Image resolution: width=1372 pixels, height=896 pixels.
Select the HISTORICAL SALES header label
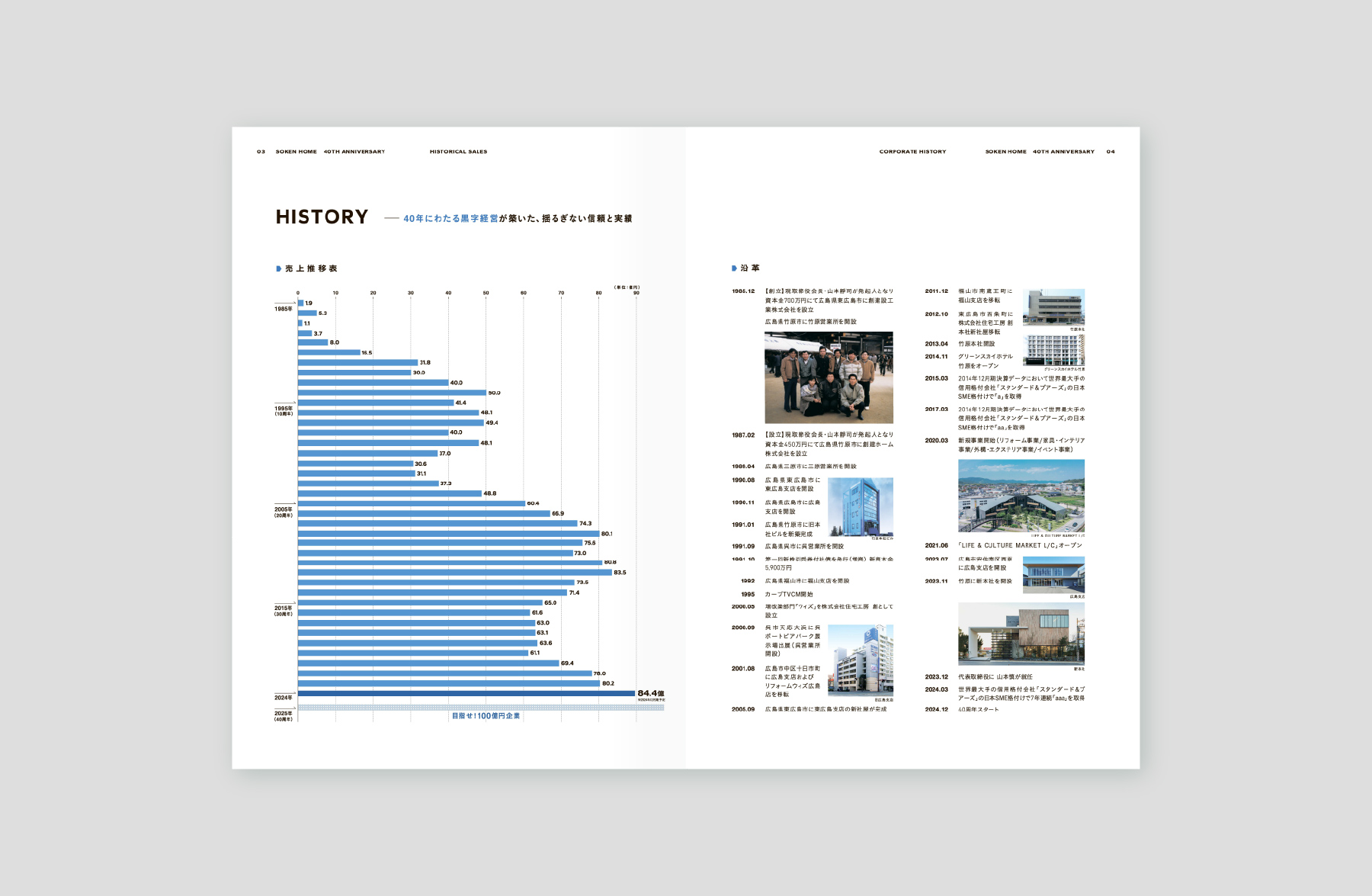(x=458, y=152)
